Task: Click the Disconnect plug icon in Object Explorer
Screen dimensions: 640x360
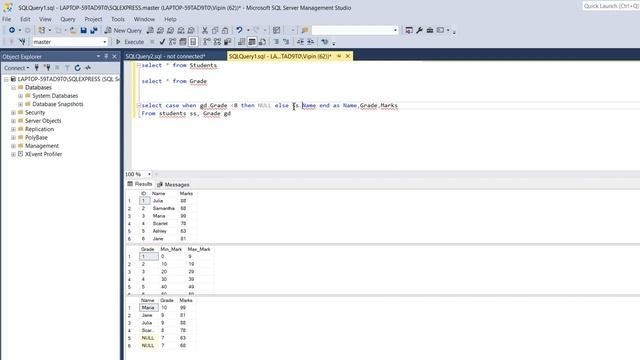Action: [x=47, y=68]
